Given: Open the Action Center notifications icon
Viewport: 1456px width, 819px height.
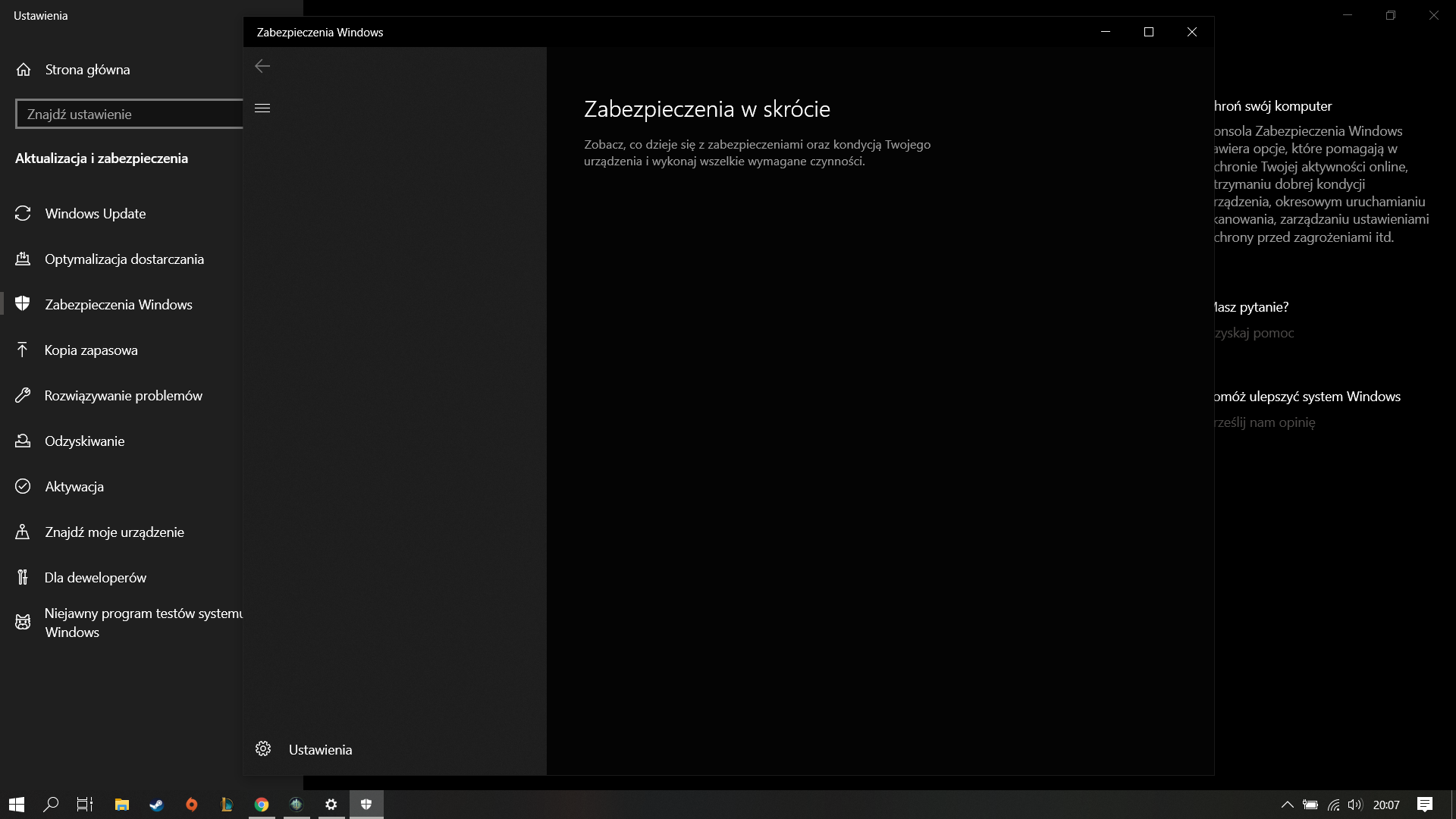Looking at the screenshot, I should (1425, 805).
